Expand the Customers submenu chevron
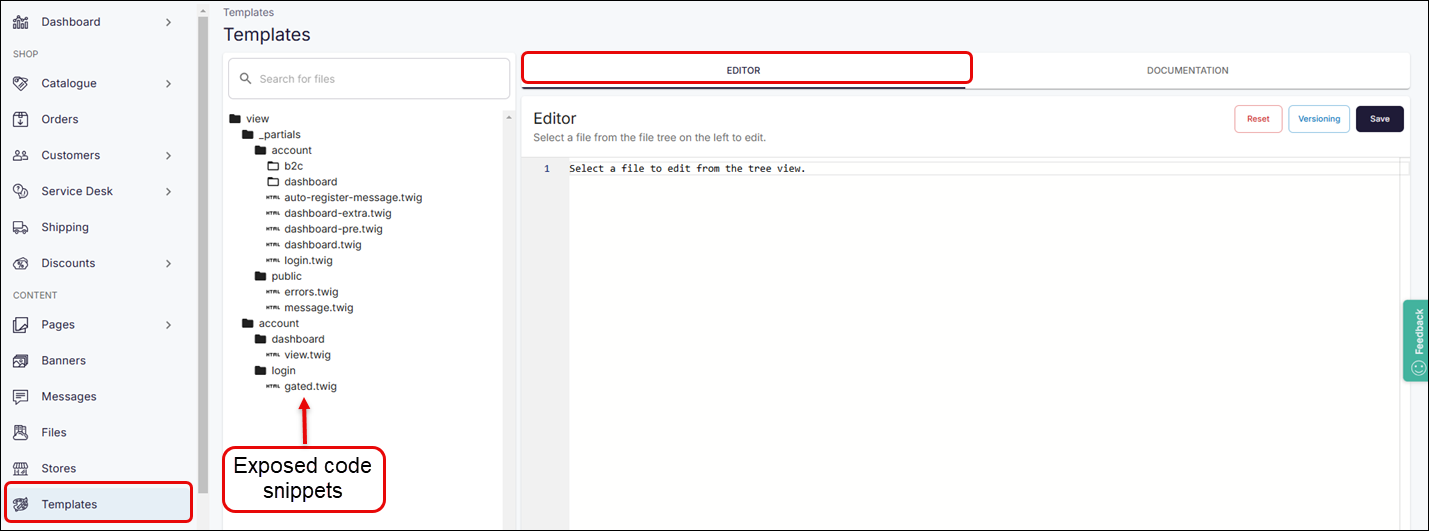 pos(168,156)
